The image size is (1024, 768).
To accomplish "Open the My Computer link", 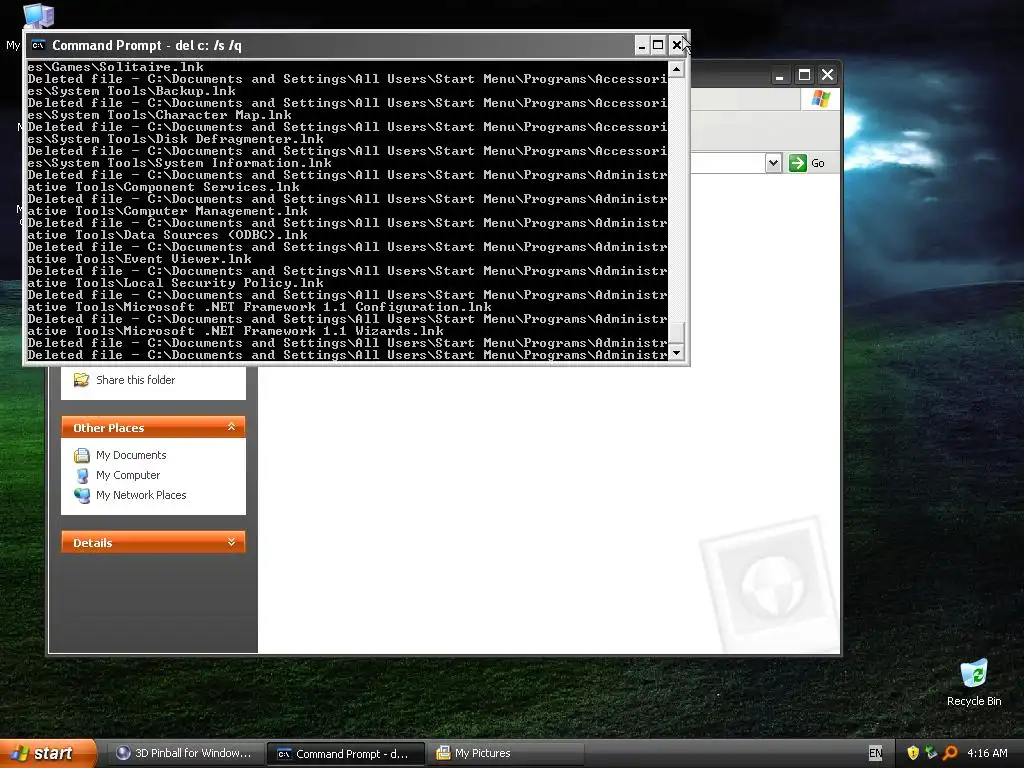I will coord(128,475).
